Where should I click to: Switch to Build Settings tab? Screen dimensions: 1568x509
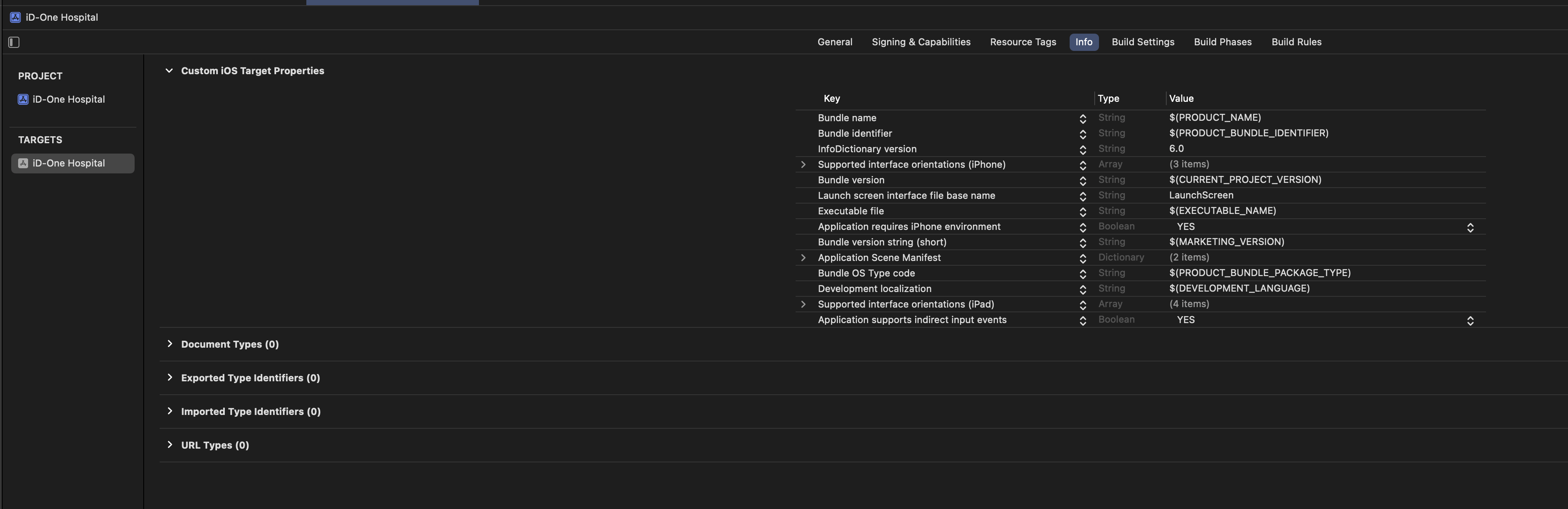point(1143,42)
